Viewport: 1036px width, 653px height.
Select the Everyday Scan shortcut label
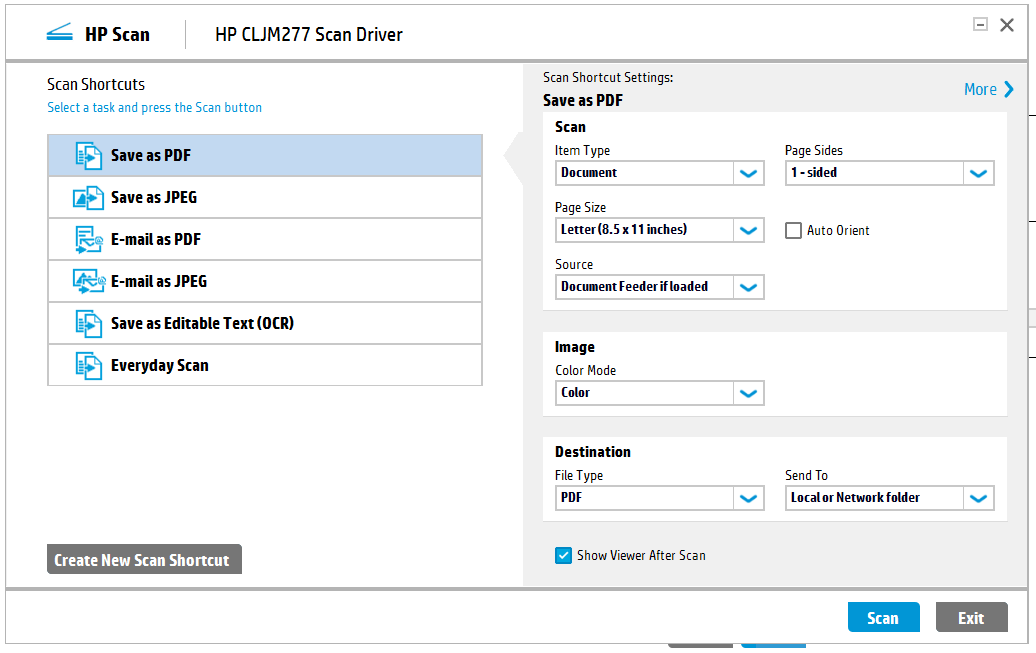[x=159, y=366]
